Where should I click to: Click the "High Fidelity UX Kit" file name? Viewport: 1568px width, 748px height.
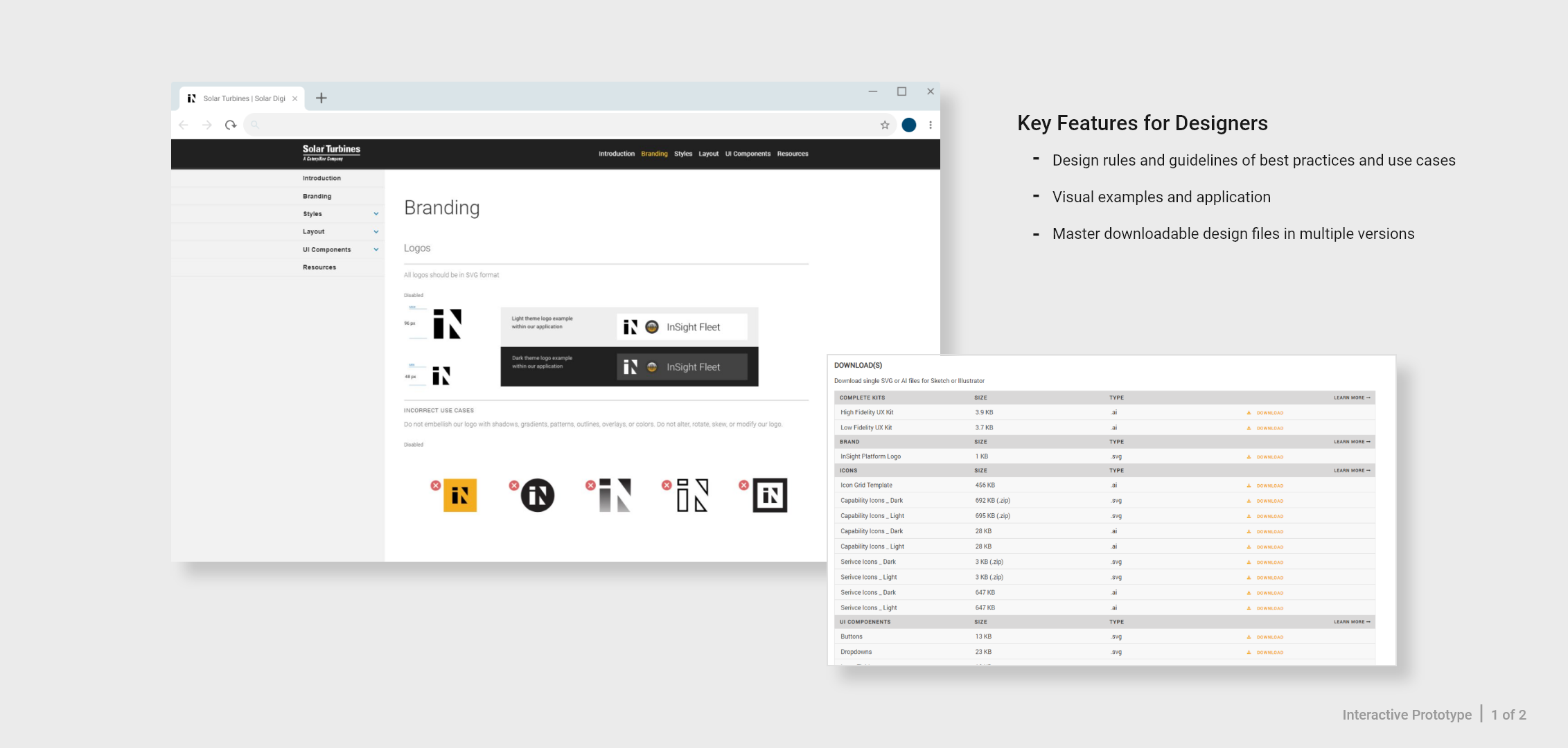pos(867,413)
